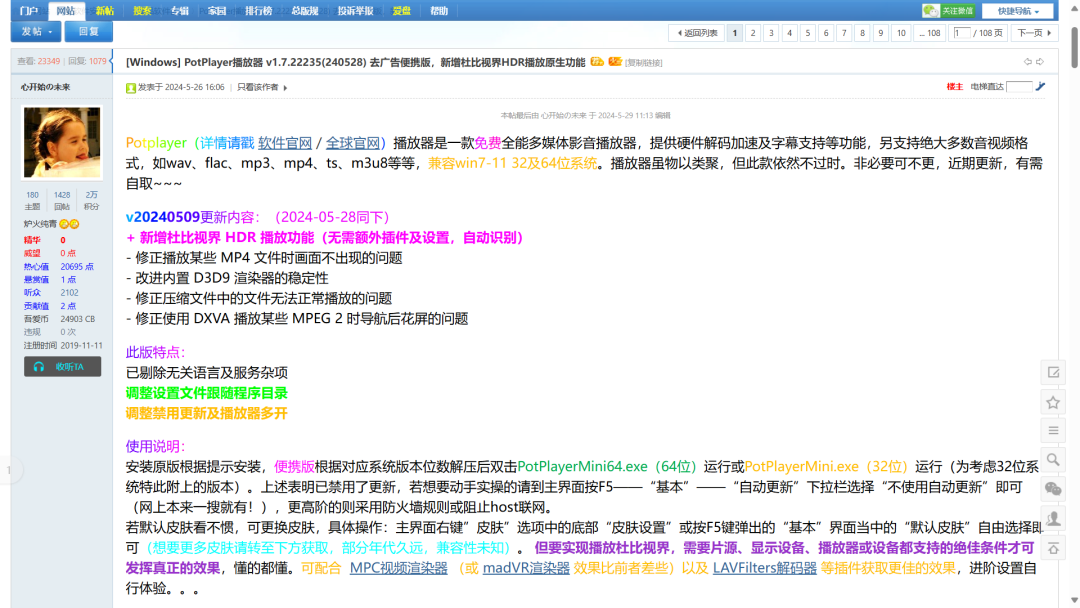Viewport: 1080px width, 608px height.
Task: Click the MPC视频渲染器 link
Action: coord(399,568)
